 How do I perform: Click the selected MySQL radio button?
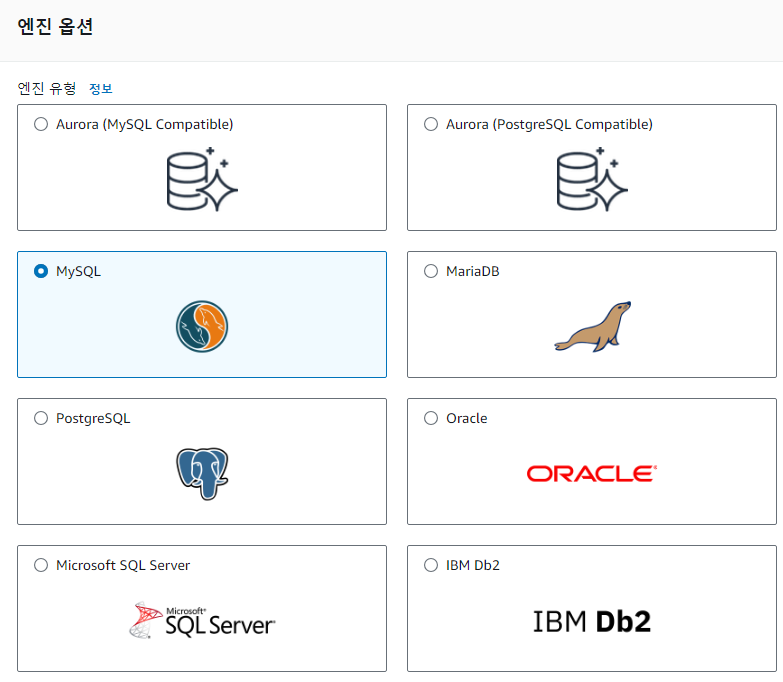41,271
